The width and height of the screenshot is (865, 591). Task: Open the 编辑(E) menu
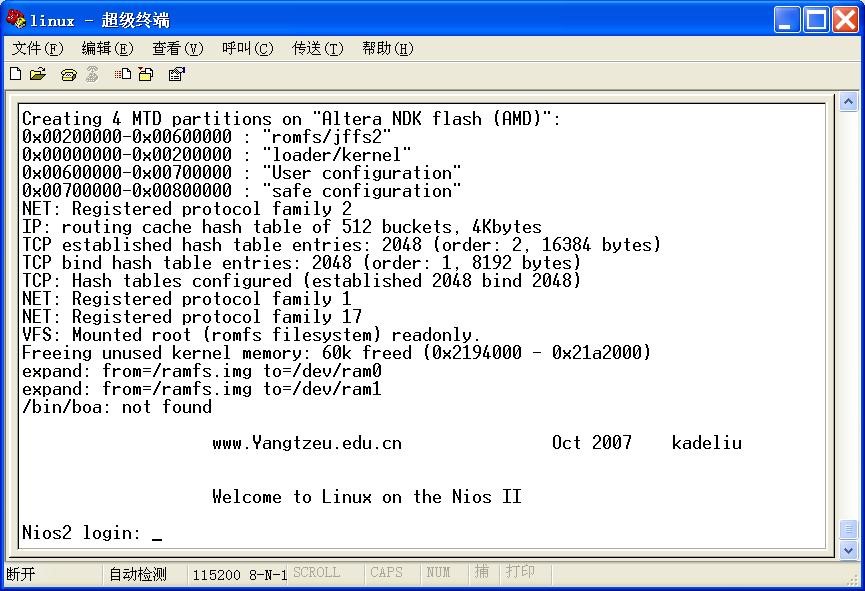pyautogui.click(x=108, y=49)
